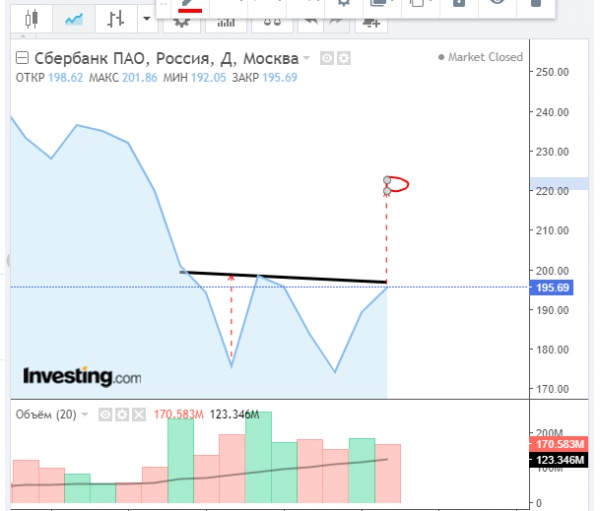Select the black trend line drawing
The image size is (600, 511).
click(283, 277)
